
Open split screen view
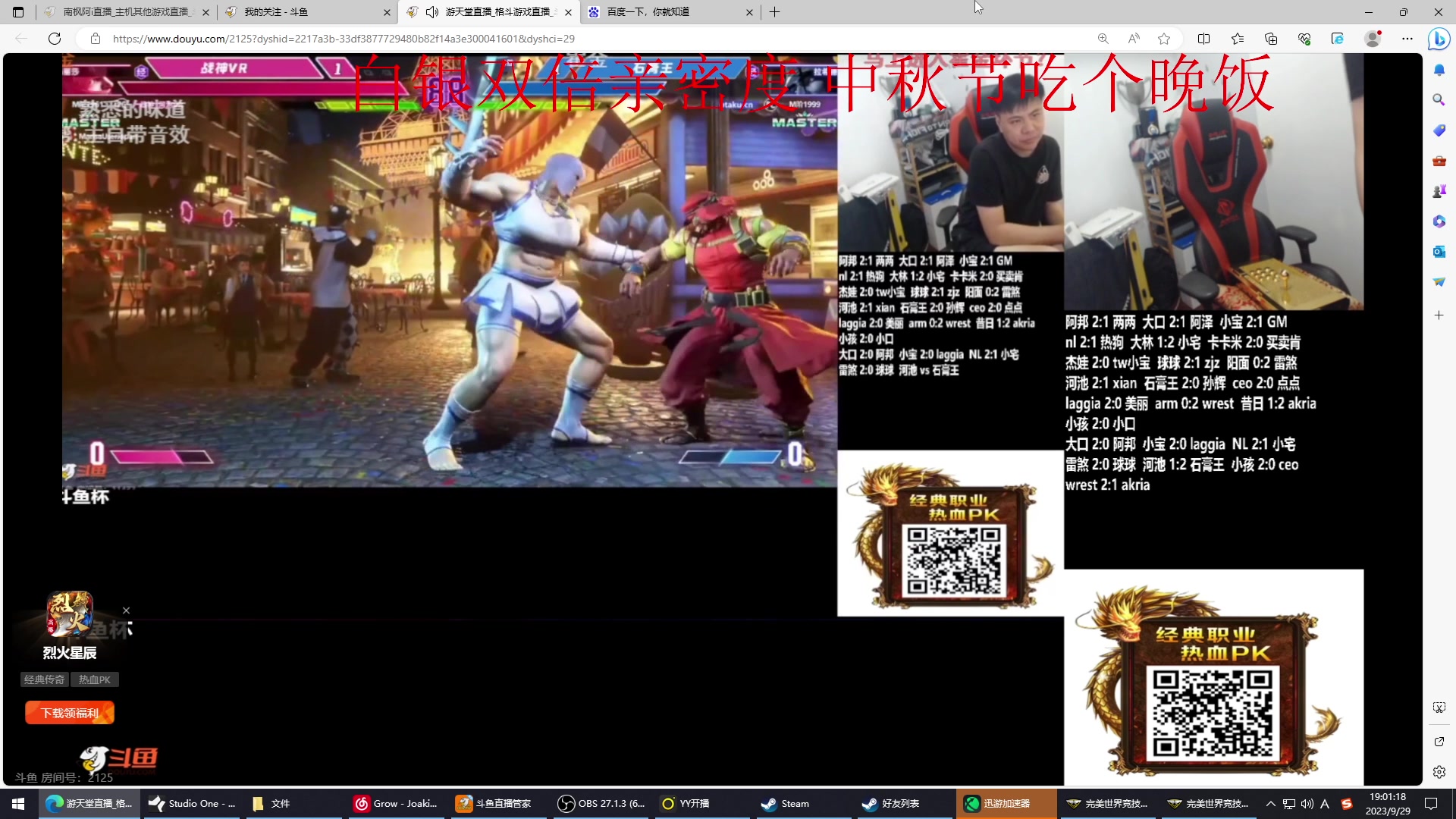pyautogui.click(x=1203, y=39)
